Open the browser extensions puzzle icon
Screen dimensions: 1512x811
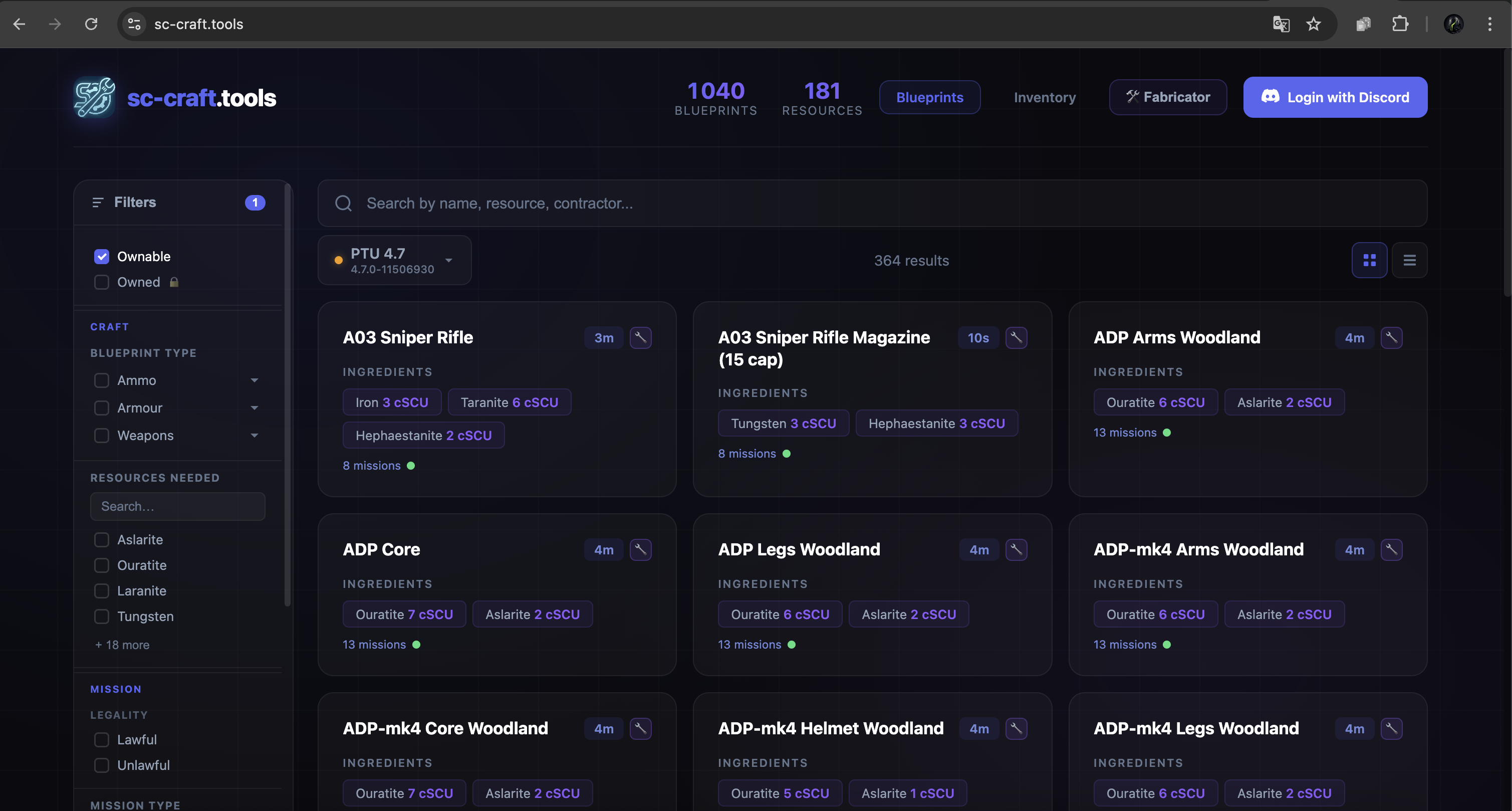coord(1400,24)
